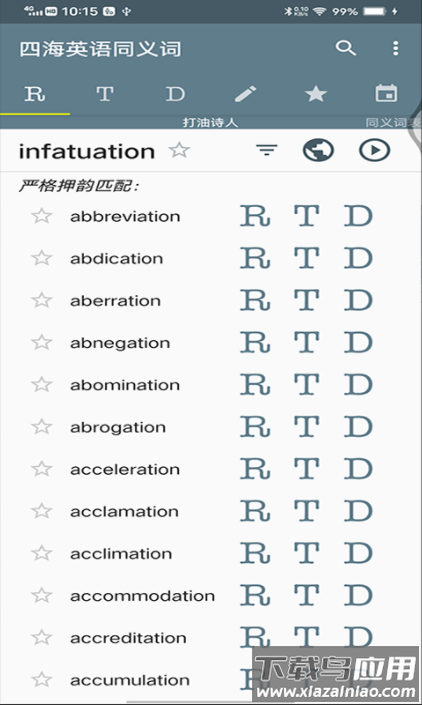Open thesaurus T icon for aberration

[x=307, y=301]
